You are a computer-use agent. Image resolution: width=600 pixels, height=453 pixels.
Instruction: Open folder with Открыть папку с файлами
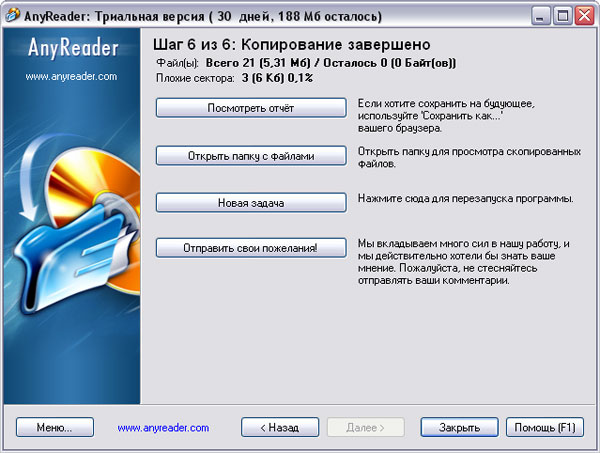[251, 156]
